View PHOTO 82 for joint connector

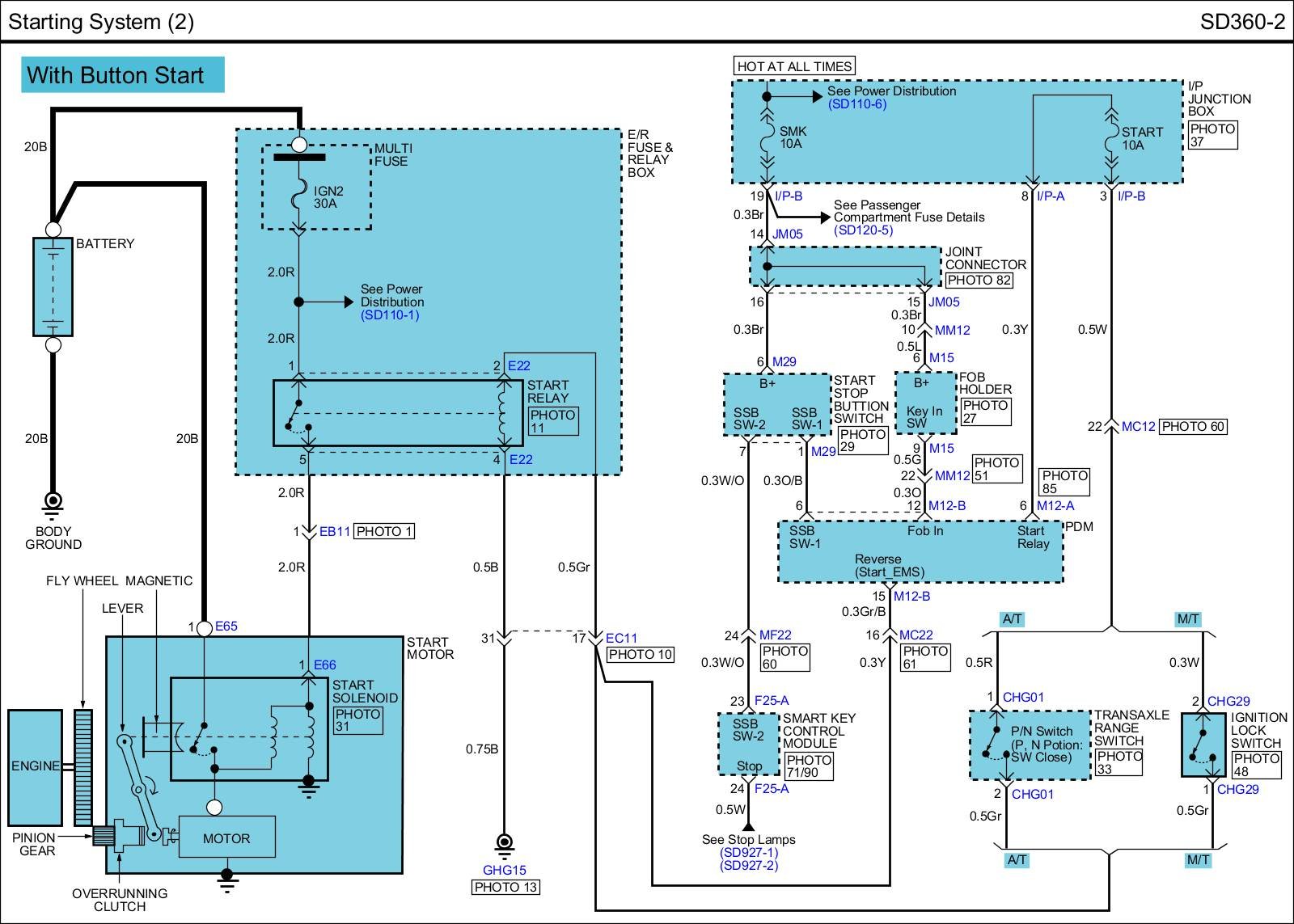(x=979, y=281)
